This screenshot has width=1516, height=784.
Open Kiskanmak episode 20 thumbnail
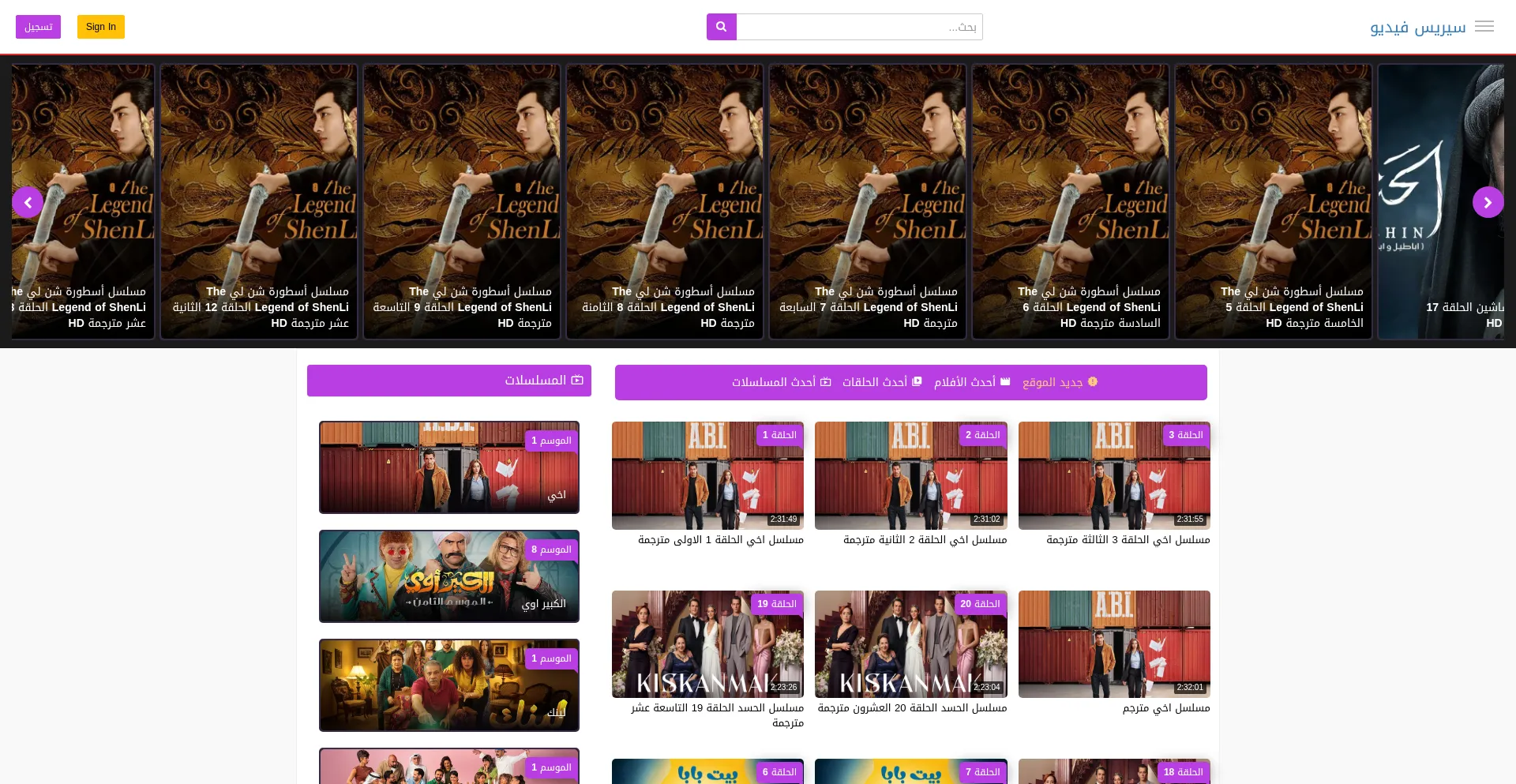pyautogui.click(x=910, y=644)
